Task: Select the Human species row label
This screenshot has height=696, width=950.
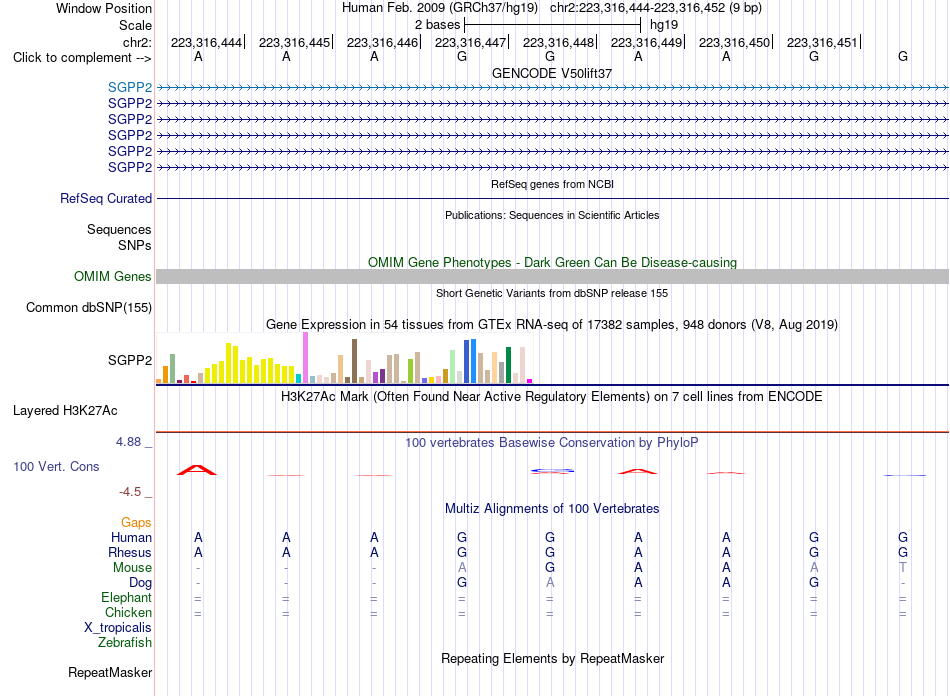Action: 131,537
